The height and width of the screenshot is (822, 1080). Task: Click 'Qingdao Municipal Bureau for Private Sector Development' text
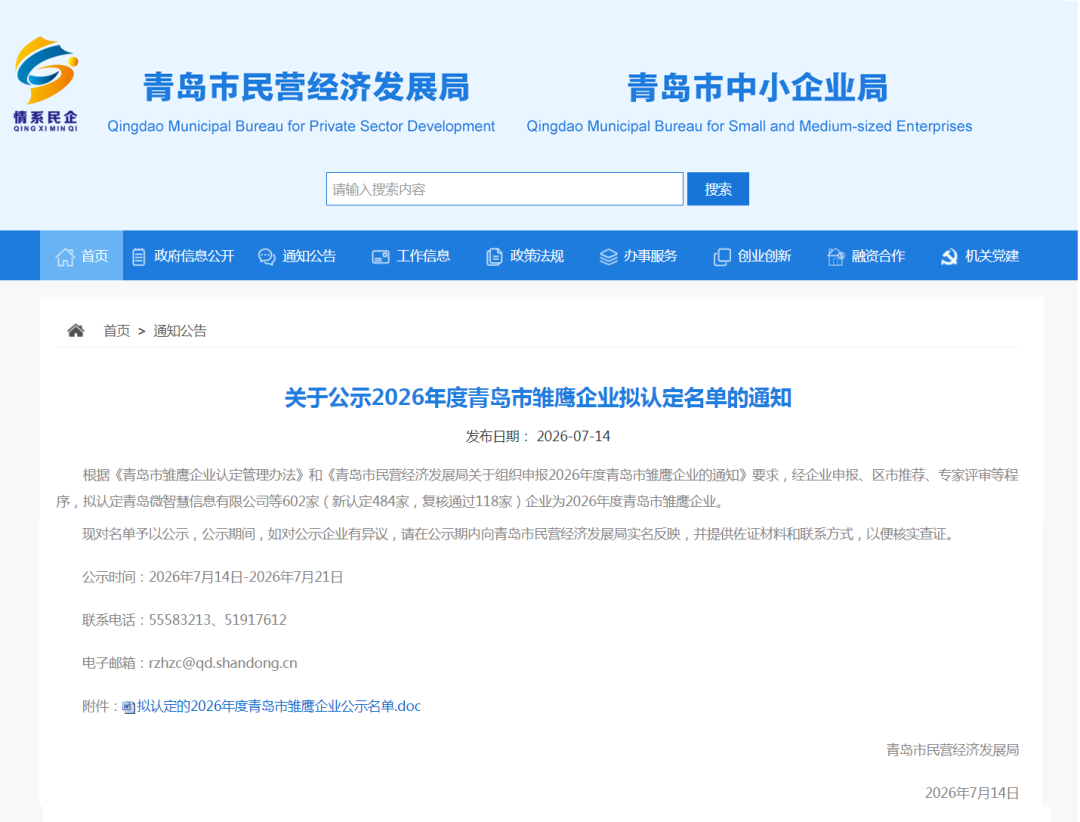(301, 126)
